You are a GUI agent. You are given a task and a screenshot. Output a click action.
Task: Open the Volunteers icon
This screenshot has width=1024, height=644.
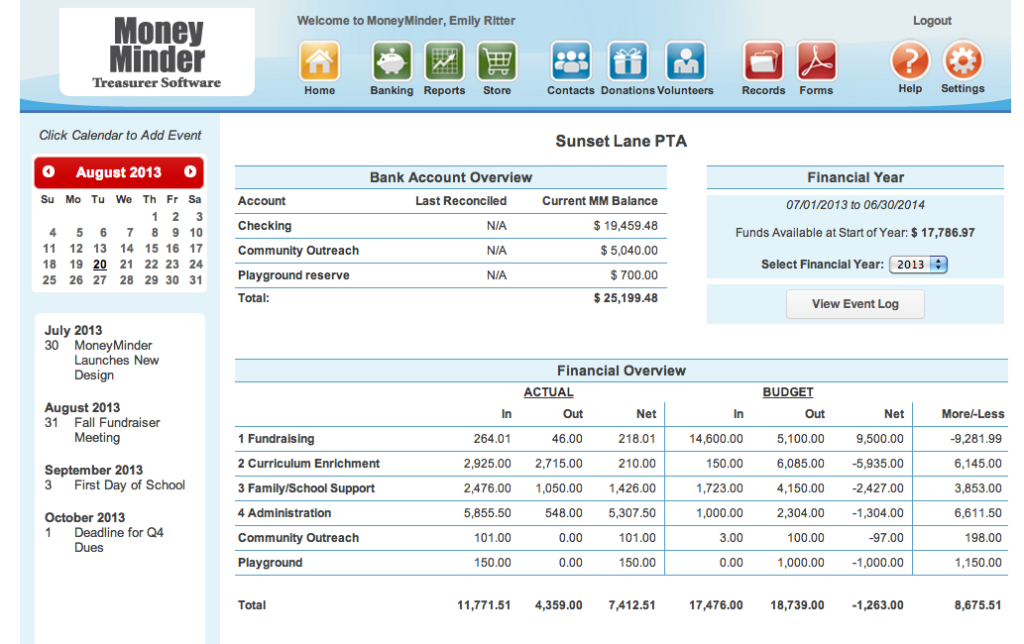(685, 61)
